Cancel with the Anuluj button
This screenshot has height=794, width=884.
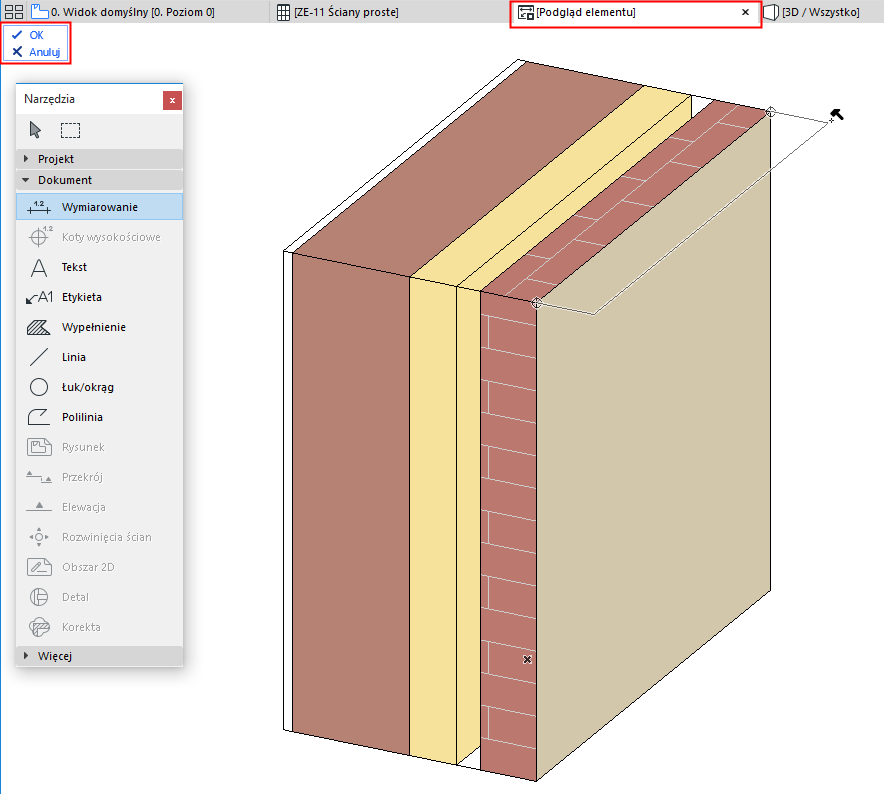(x=36, y=52)
